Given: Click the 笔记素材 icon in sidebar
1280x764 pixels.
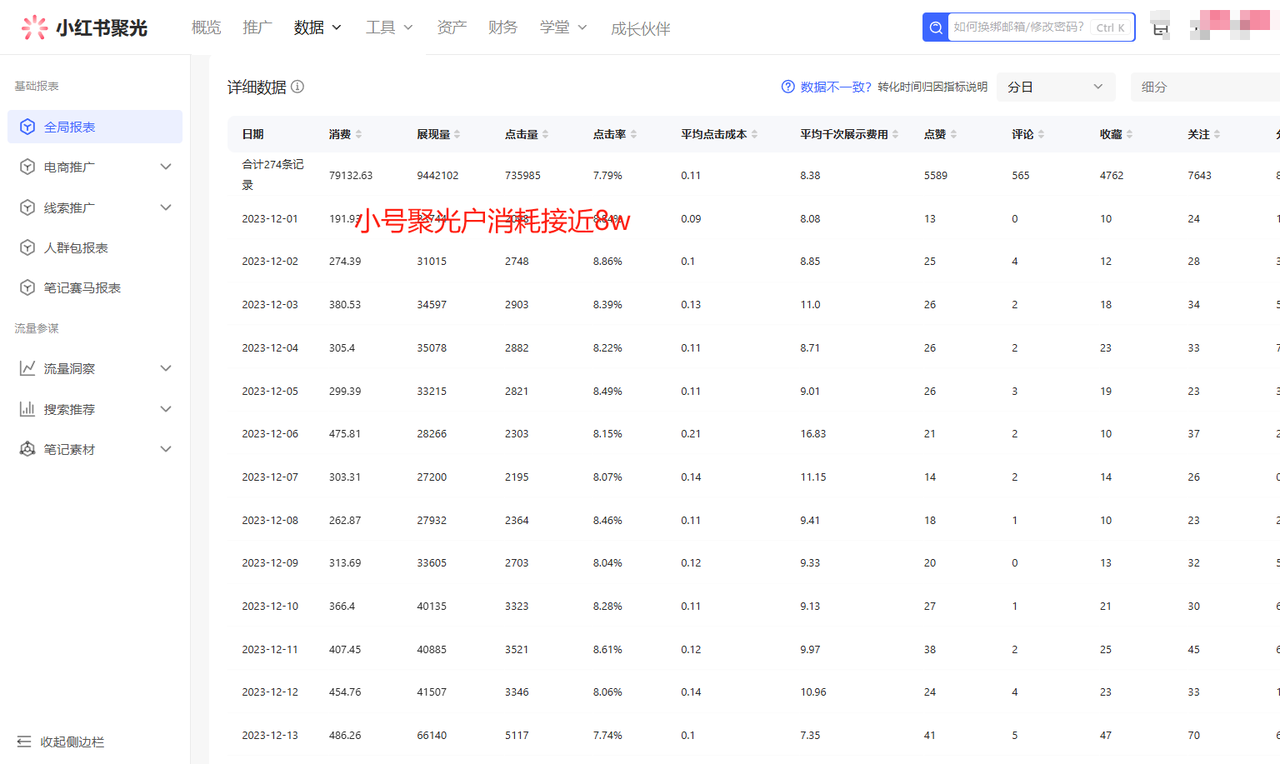Looking at the screenshot, I should [28, 448].
